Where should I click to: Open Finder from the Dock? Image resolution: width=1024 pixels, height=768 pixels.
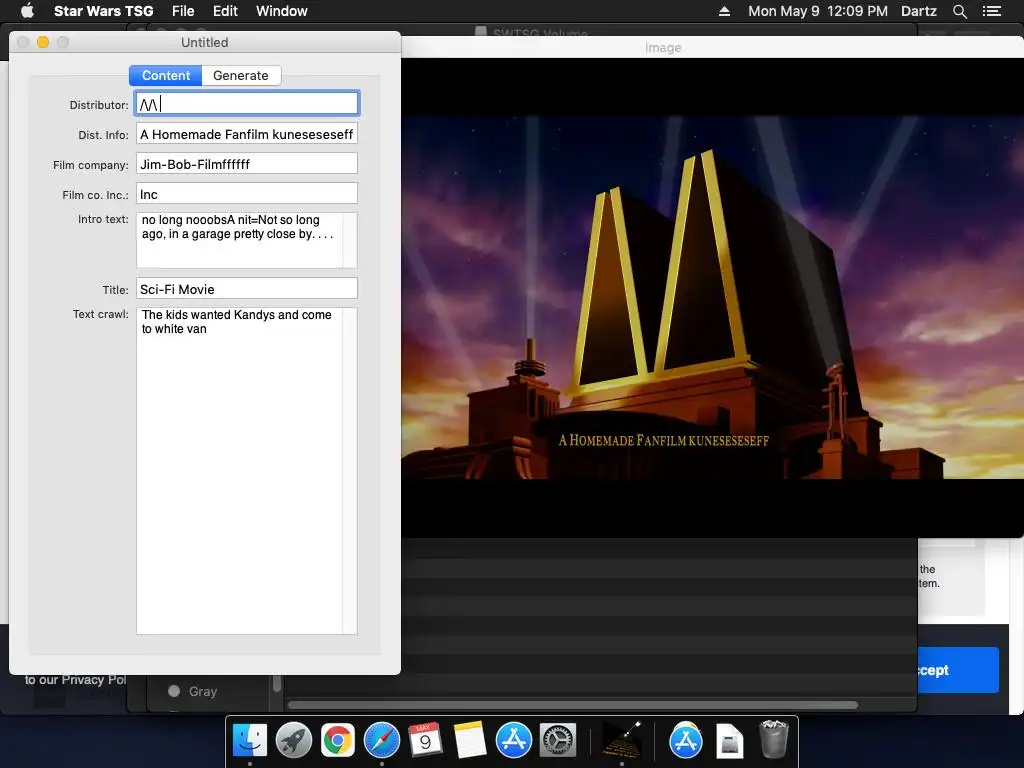pyautogui.click(x=250, y=741)
